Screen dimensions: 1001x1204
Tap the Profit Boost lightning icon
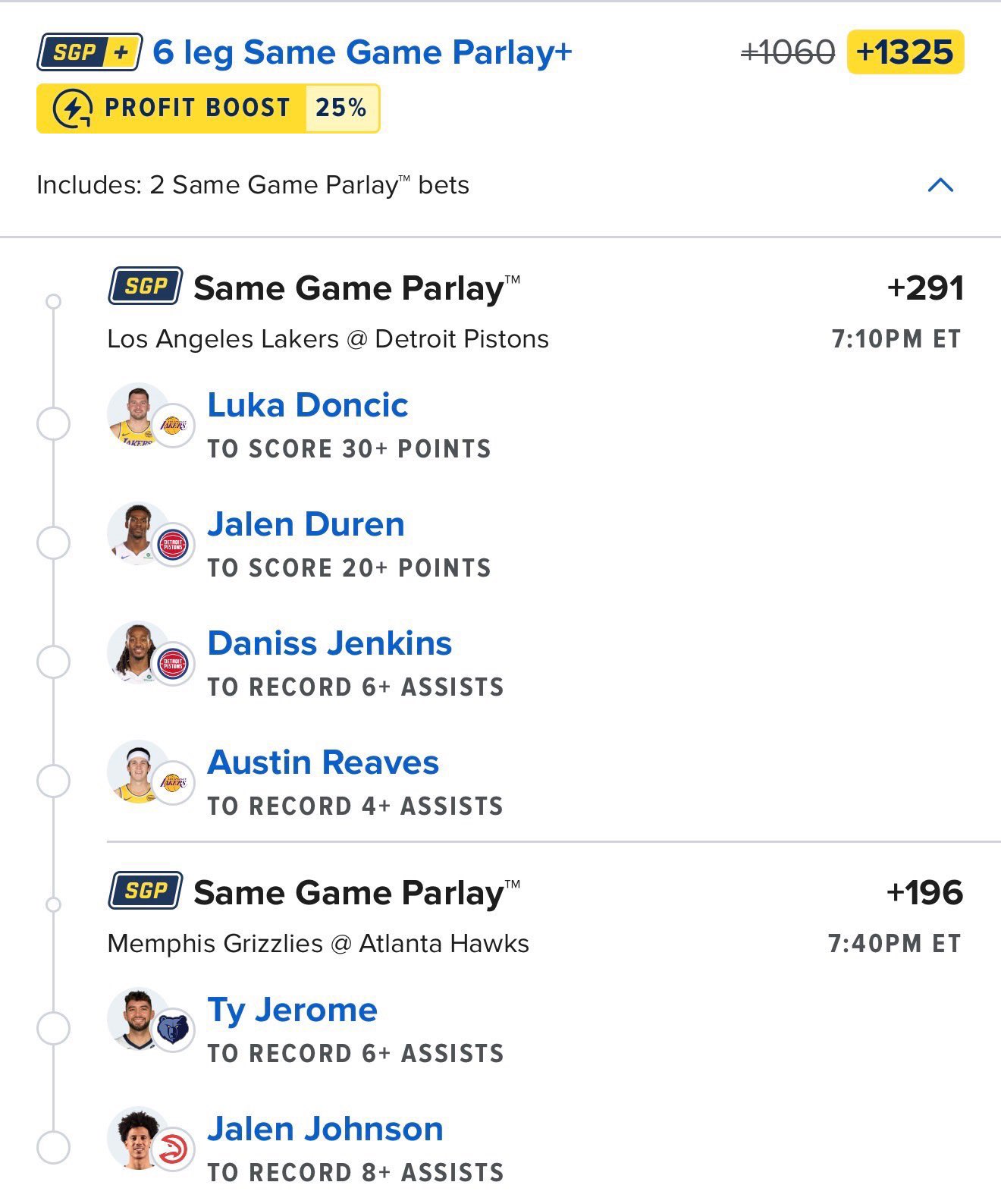pos(73,108)
